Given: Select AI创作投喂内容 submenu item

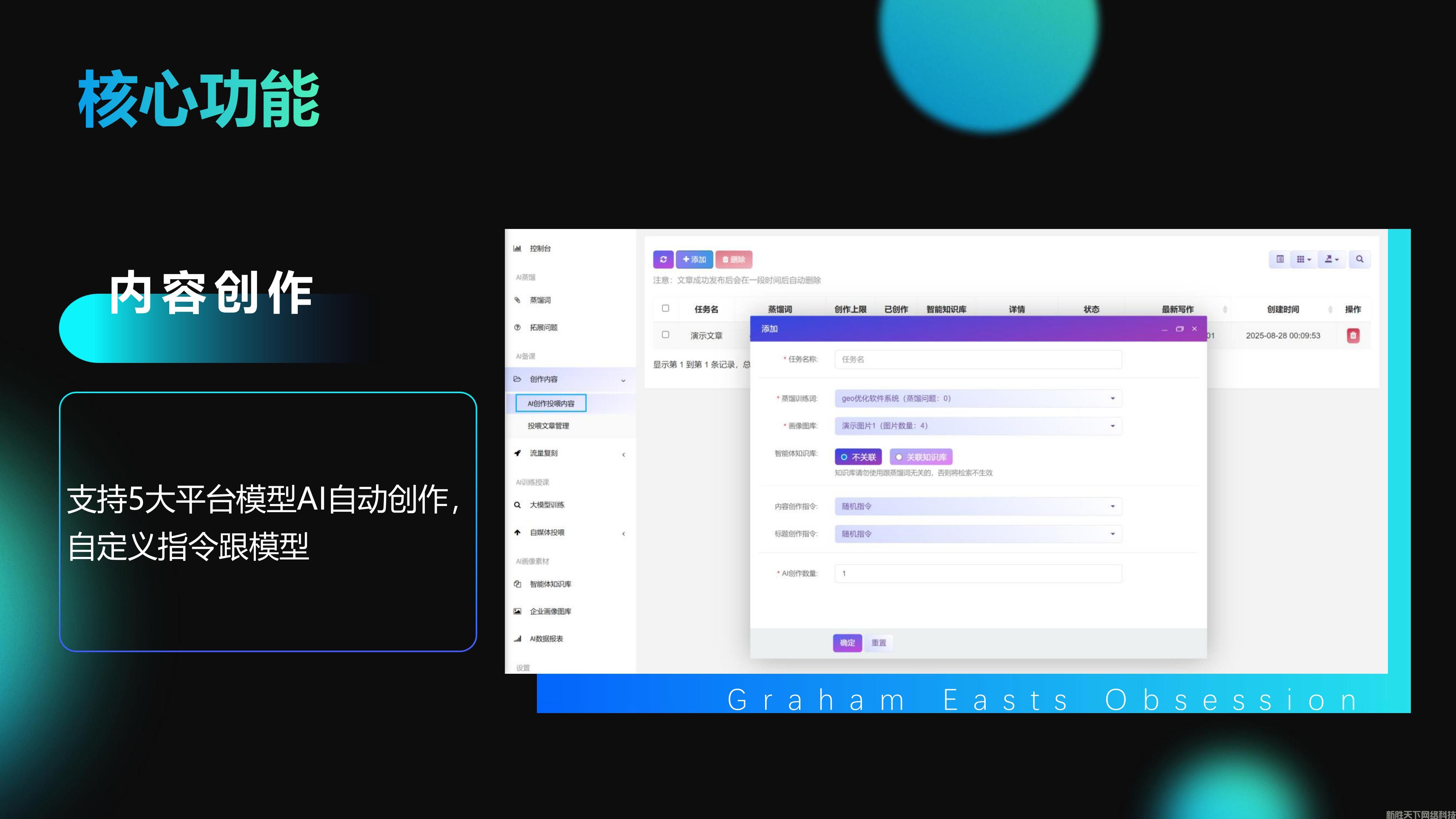Looking at the screenshot, I should click(x=550, y=404).
